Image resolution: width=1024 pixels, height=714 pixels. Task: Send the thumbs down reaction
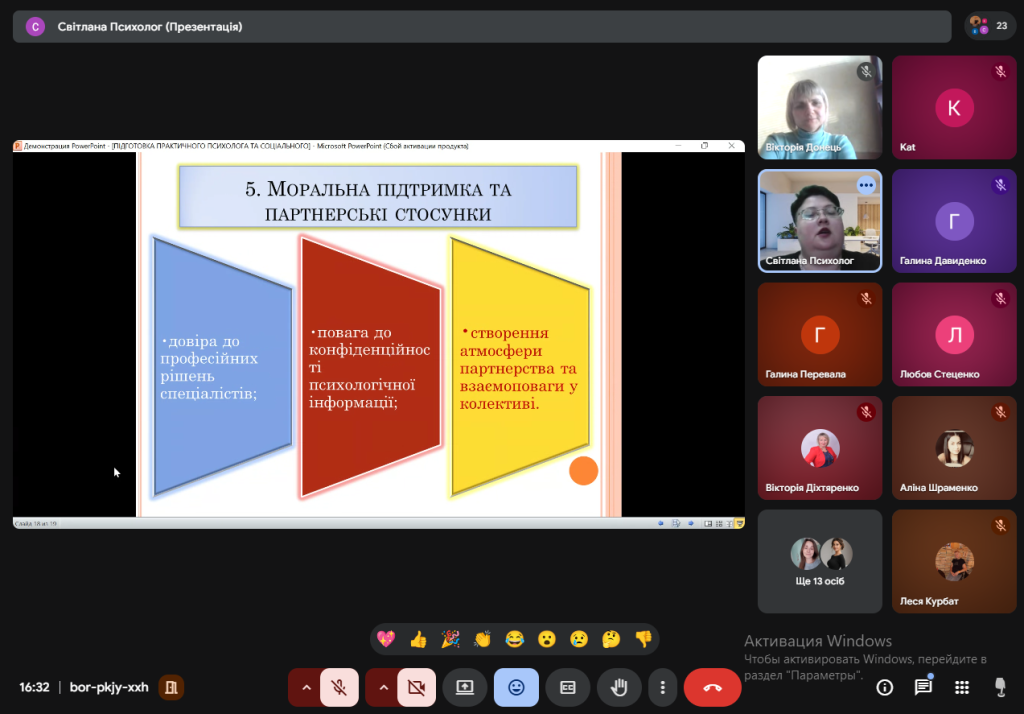tap(643, 638)
